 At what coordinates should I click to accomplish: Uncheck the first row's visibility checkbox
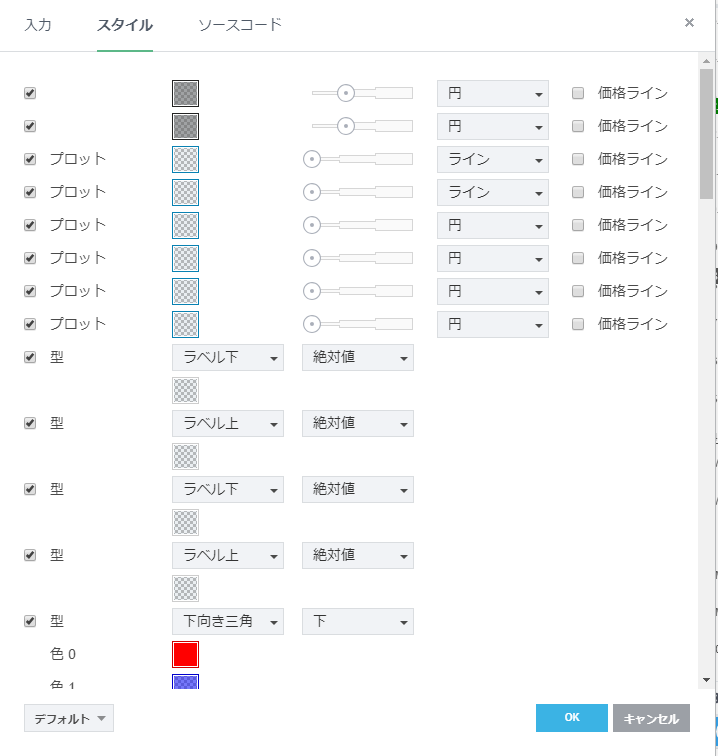click(30, 93)
